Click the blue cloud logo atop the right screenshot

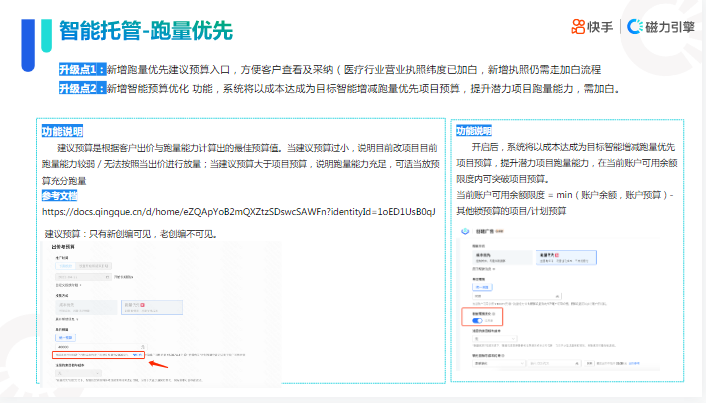coord(465,231)
